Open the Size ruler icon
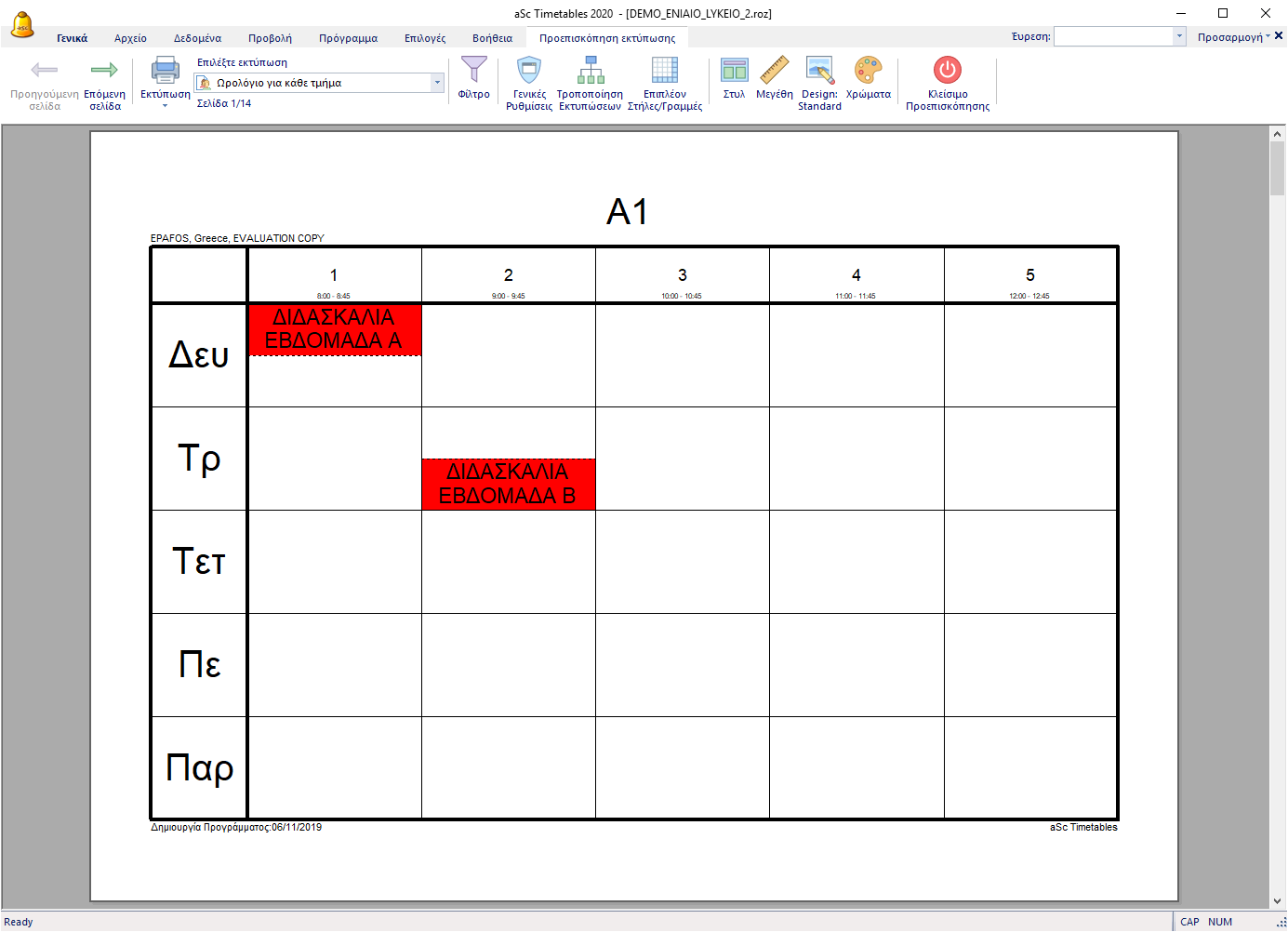1288x932 pixels. [x=774, y=71]
